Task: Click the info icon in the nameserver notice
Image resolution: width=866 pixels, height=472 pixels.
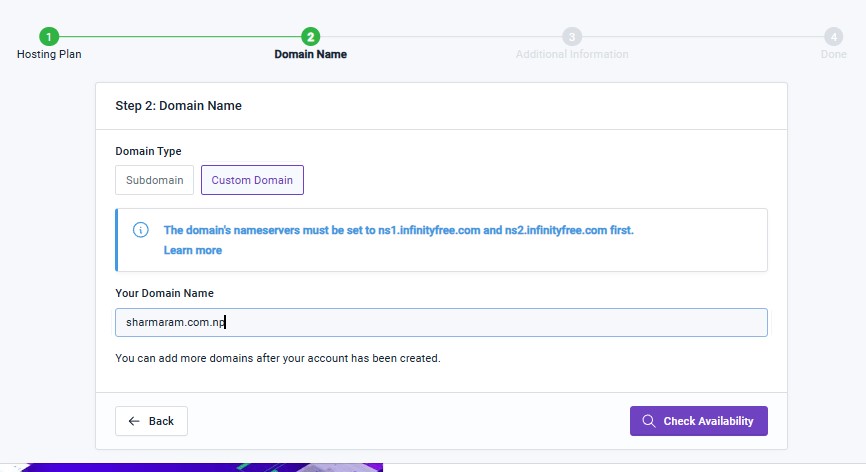Action: coord(141,230)
